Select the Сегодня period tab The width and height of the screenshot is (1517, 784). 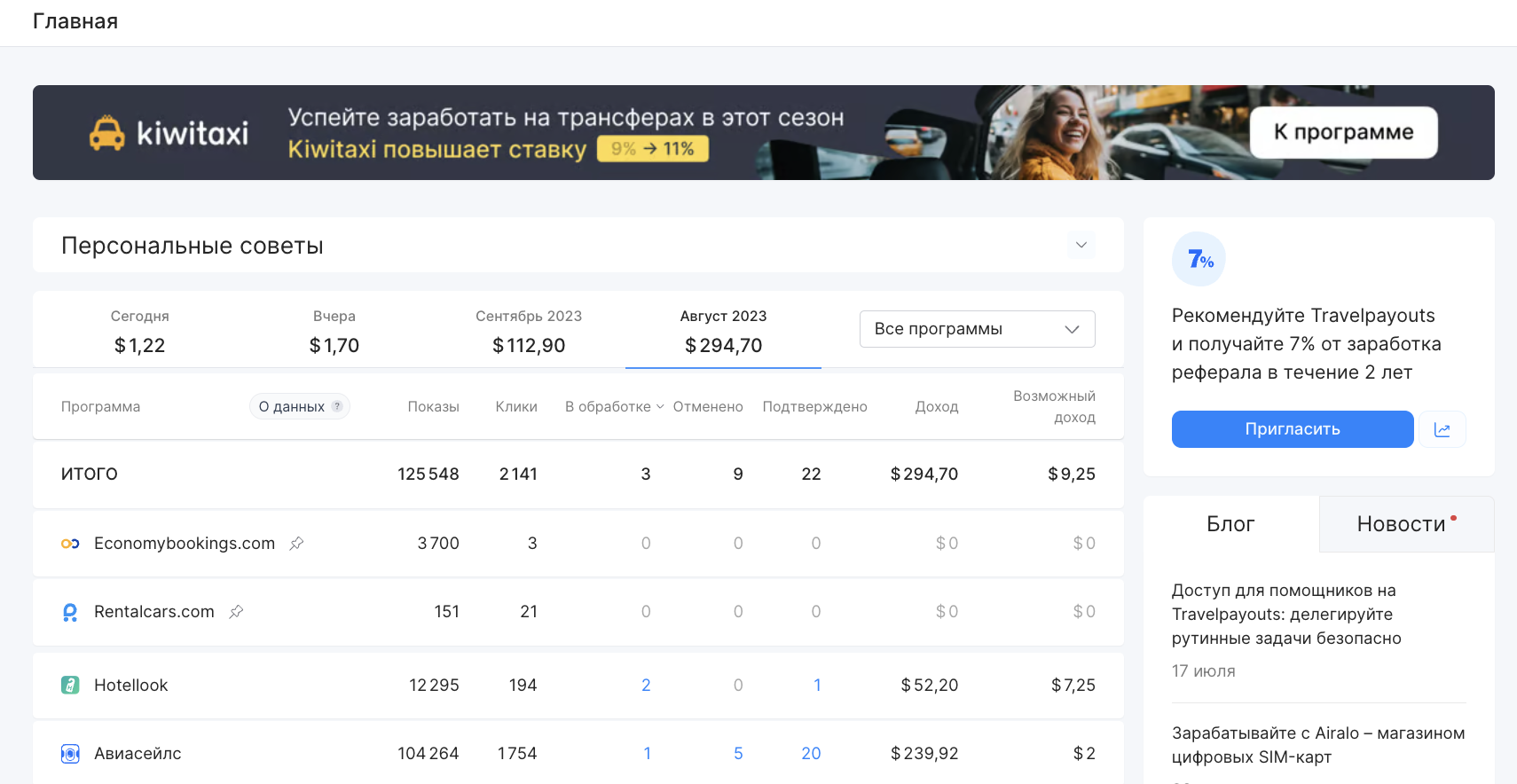[139, 330]
